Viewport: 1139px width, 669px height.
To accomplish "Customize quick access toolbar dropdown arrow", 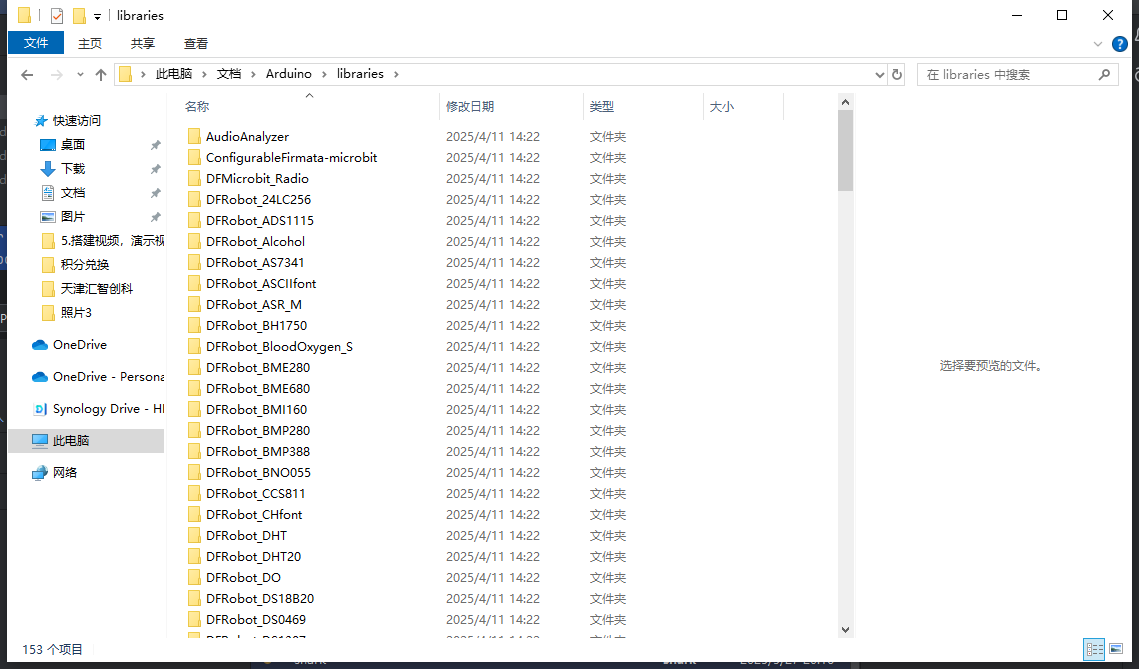I will pos(97,16).
